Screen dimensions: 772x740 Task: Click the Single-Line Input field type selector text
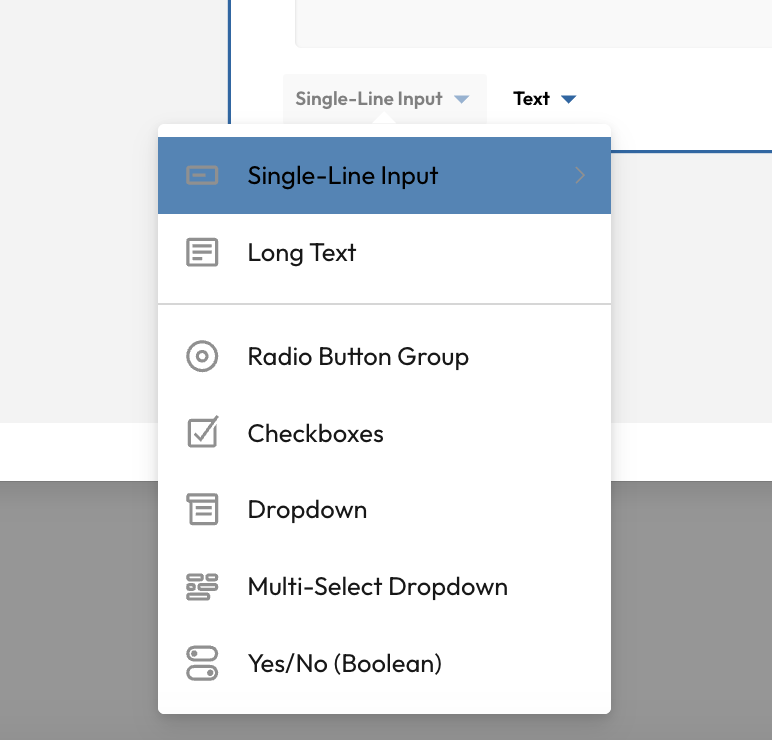point(369,99)
